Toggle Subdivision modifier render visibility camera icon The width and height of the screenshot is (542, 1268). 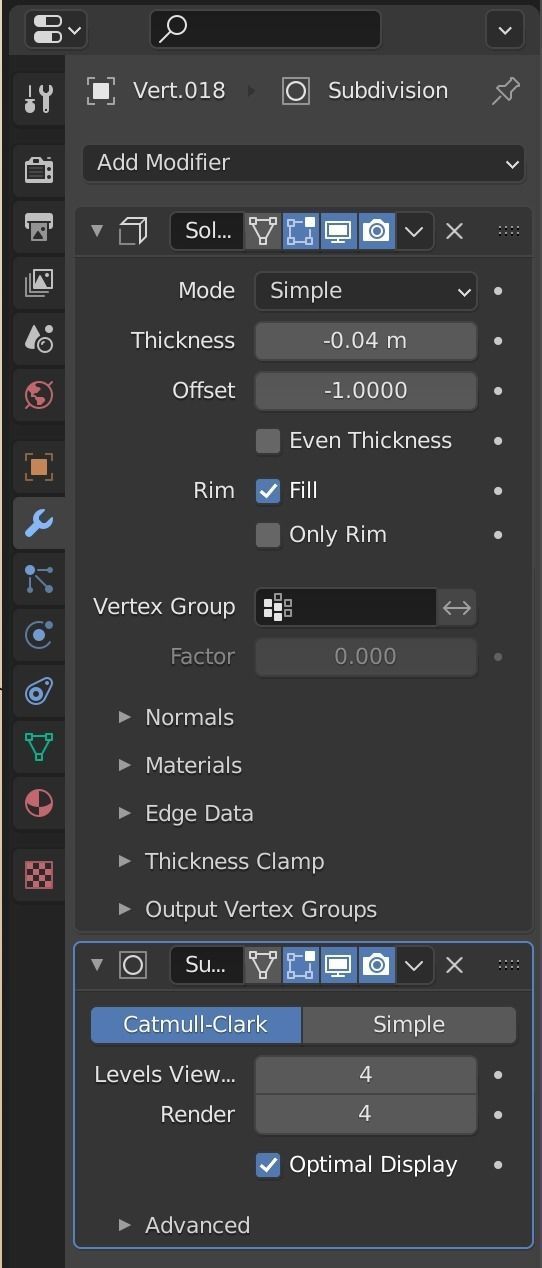(x=376, y=965)
